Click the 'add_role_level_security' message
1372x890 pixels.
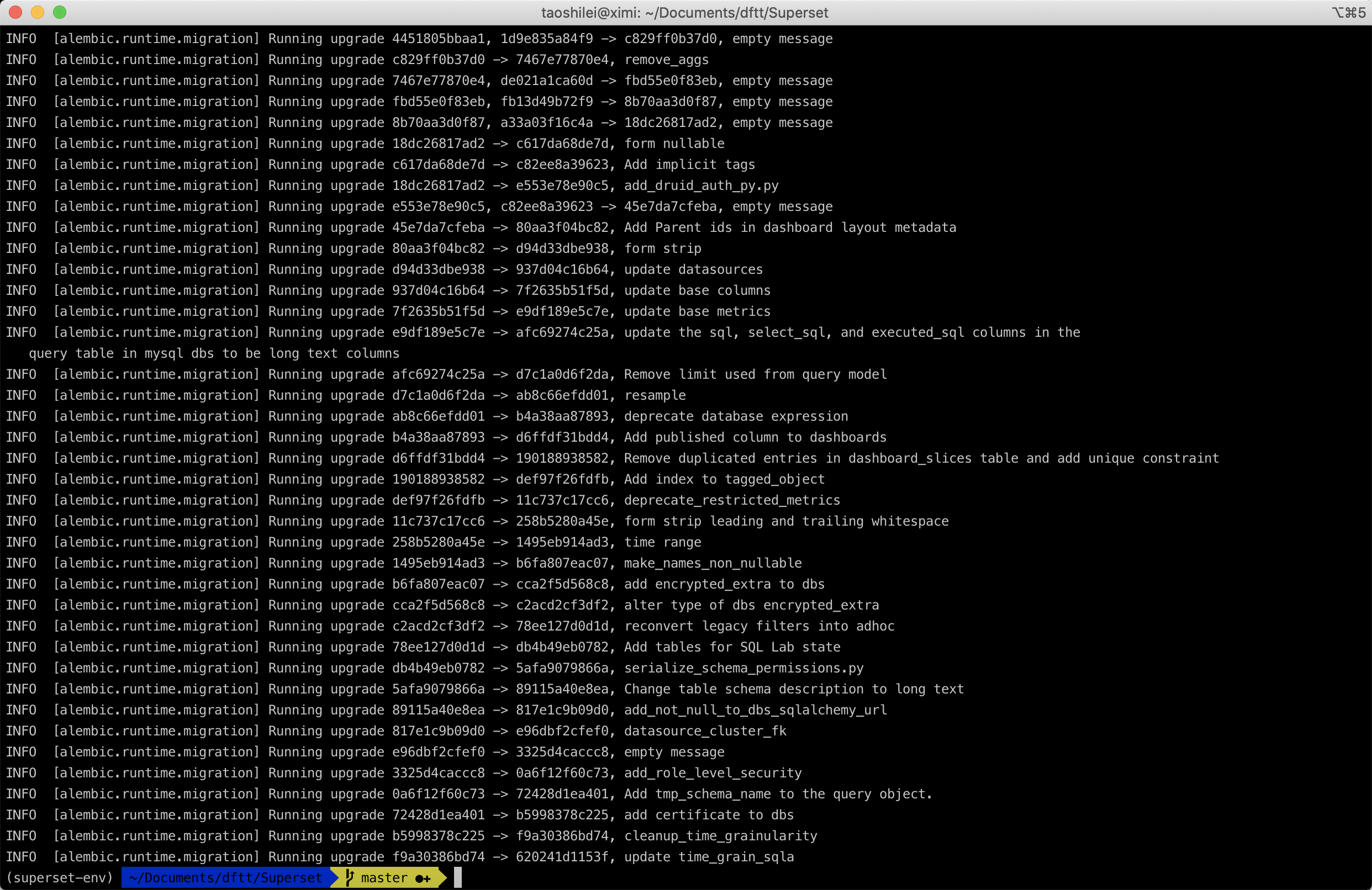click(713, 772)
